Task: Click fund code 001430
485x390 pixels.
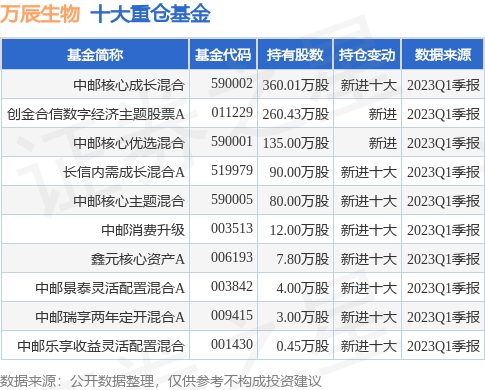Action: [x=232, y=344]
